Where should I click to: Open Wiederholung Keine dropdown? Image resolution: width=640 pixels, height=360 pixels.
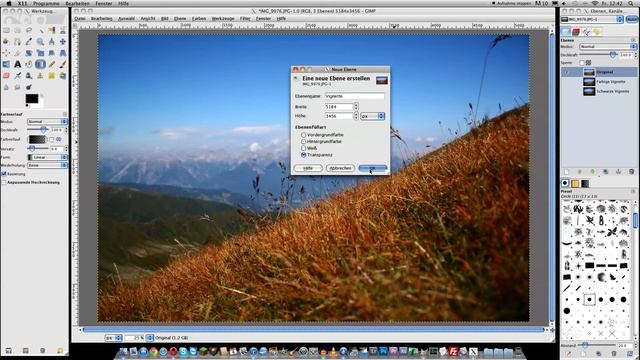[47, 165]
